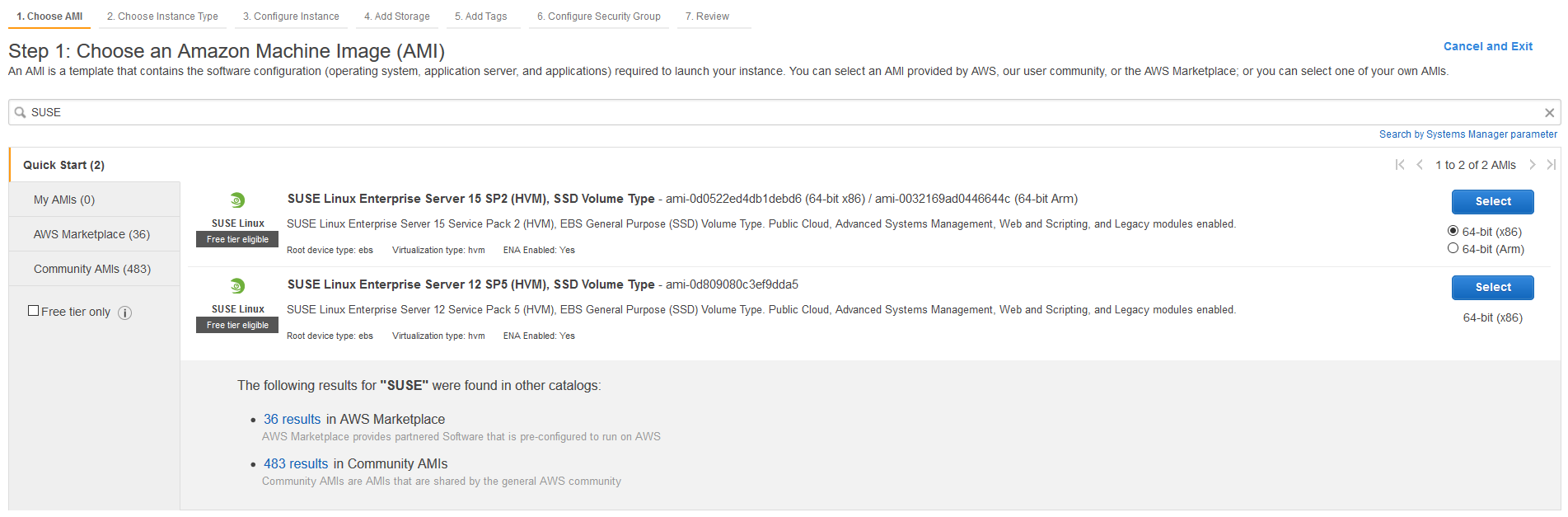Viewport: 1568px width, 517px height.
Task: Go to next page of AMIs
Action: pos(1533,165)
